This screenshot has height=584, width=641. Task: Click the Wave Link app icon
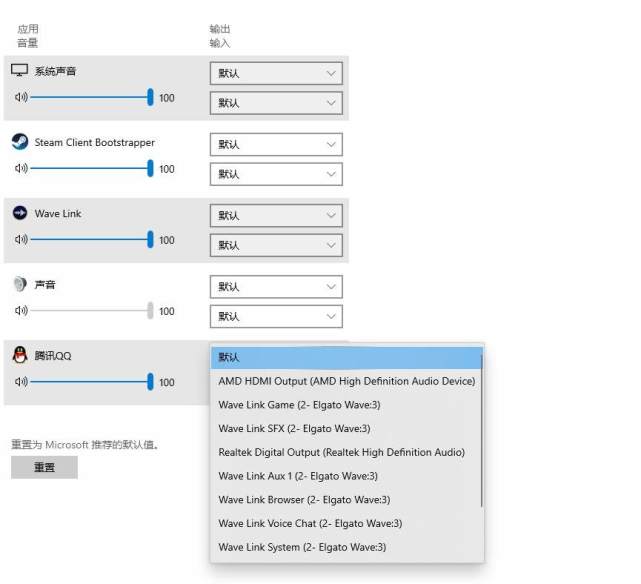[20, 213]
